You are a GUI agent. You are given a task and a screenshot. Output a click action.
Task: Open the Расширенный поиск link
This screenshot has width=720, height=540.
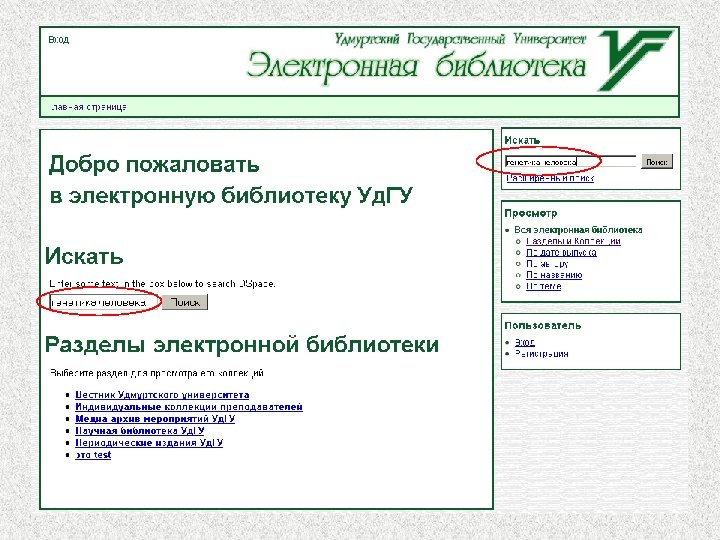coord(550,178)
